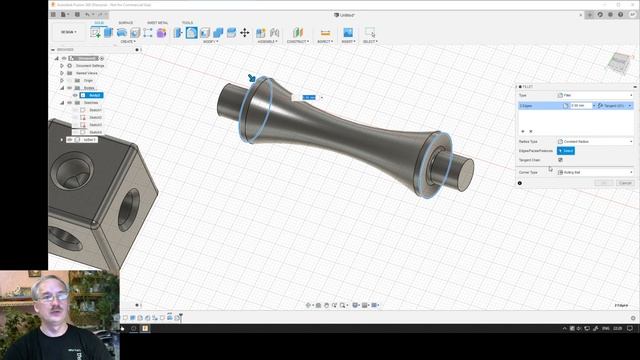Toggle visibility of Sketch1
This screenshot has height=360, width=640.
click(76, 110)
